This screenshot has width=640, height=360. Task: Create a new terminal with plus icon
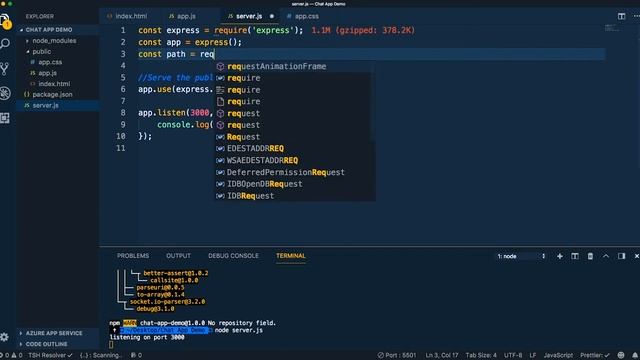[560, 256]
